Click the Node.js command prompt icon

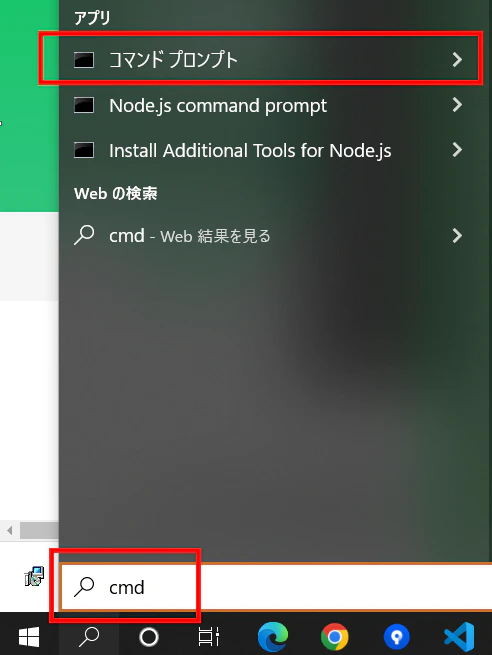84,105
